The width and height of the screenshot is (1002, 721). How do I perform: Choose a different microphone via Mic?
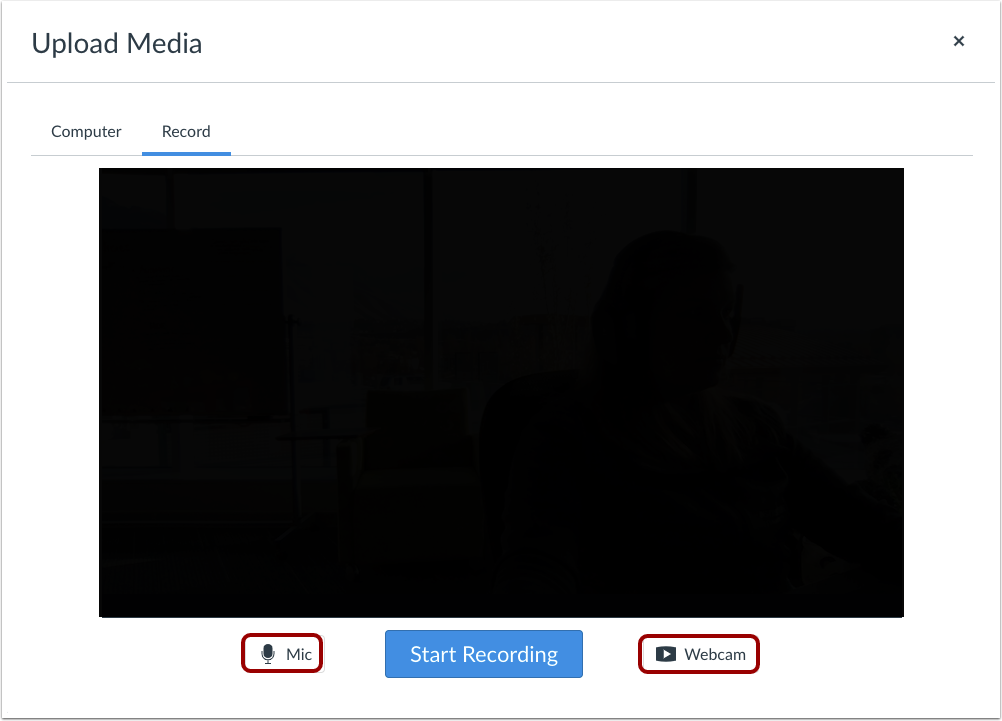click(282, 653)
